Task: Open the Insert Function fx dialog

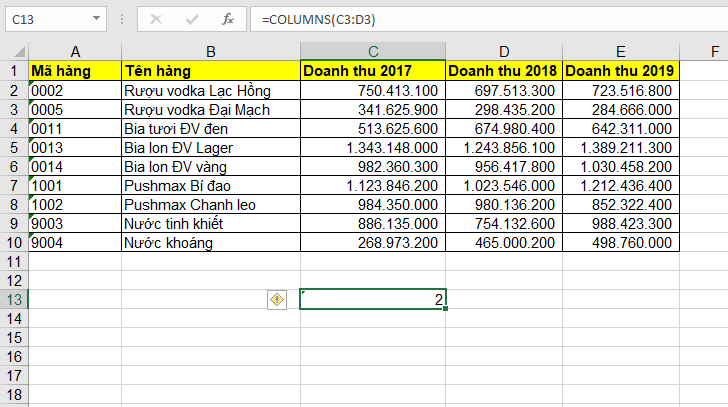Action: pos(227,19)
